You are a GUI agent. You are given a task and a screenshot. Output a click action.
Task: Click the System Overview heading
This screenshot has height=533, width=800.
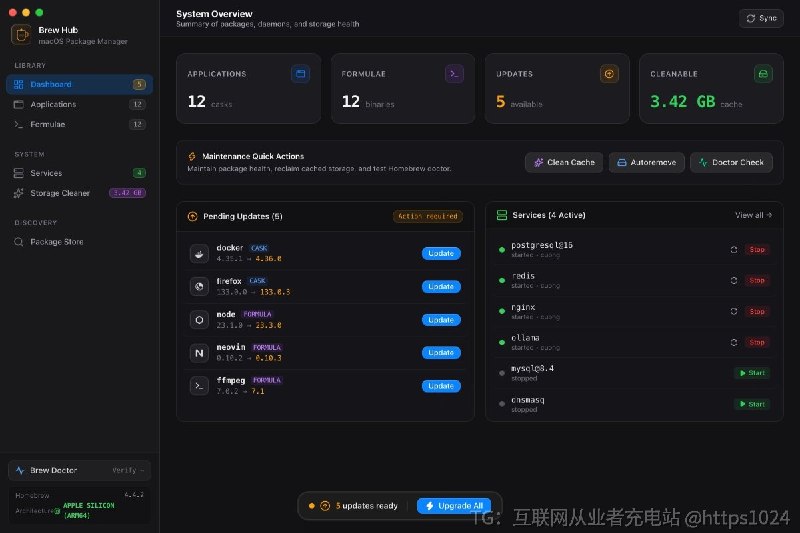coord(214,14)
